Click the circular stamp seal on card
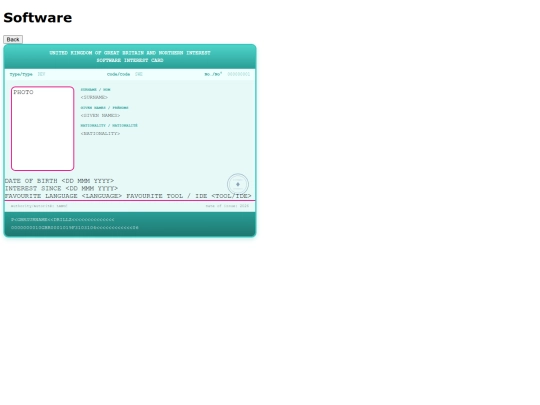540x405 pixels. [x=238, y=184]
